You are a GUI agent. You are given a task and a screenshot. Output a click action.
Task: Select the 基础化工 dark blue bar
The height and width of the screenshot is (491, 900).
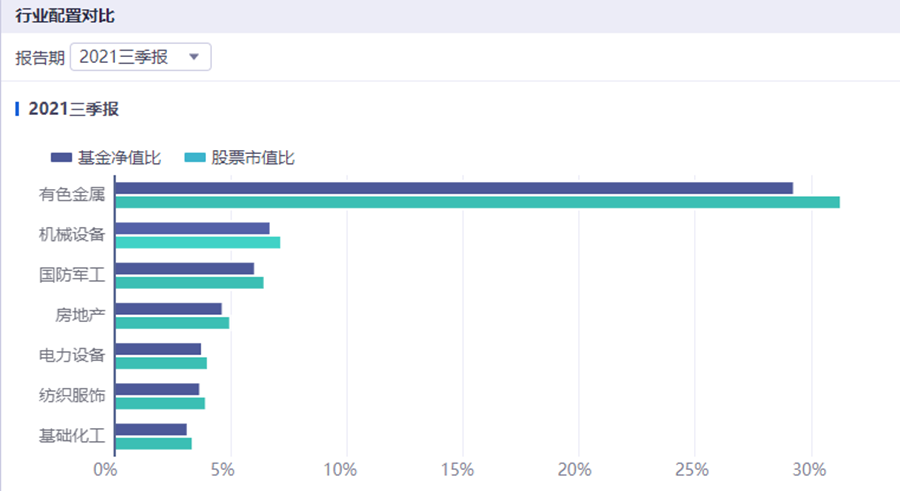(151, 430)
